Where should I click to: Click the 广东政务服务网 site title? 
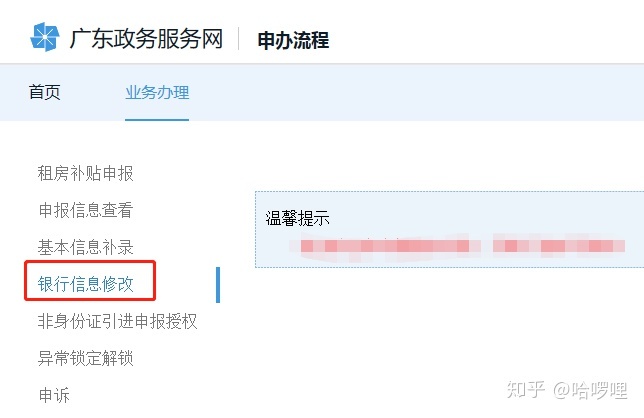146,39
